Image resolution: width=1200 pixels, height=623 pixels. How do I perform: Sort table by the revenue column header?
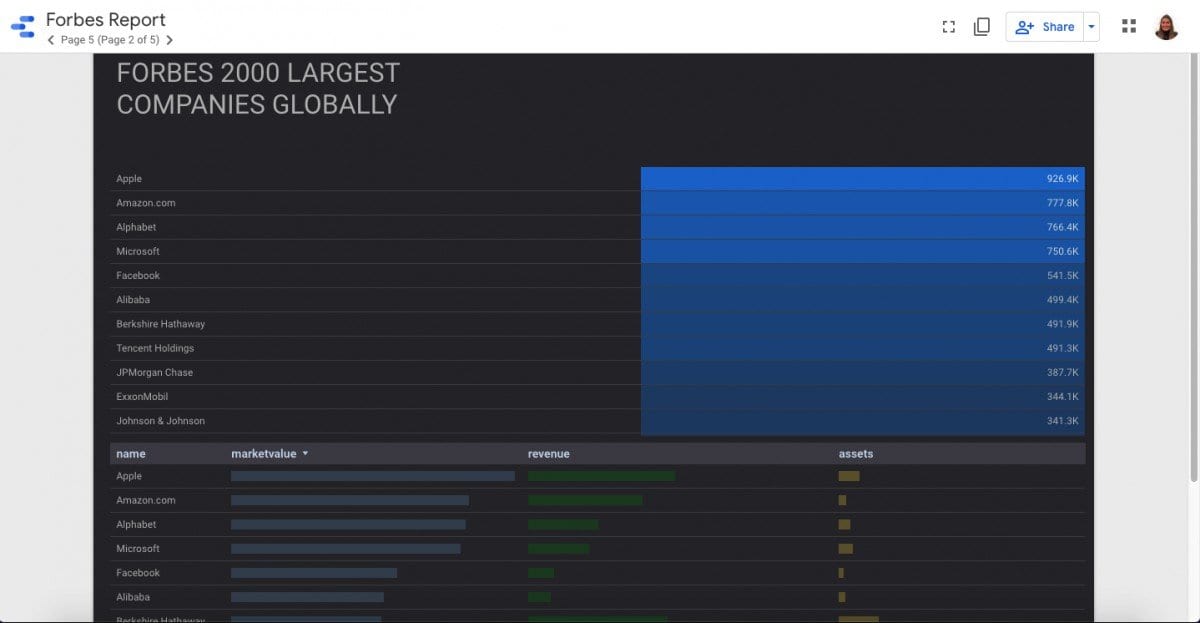point(549,454)
